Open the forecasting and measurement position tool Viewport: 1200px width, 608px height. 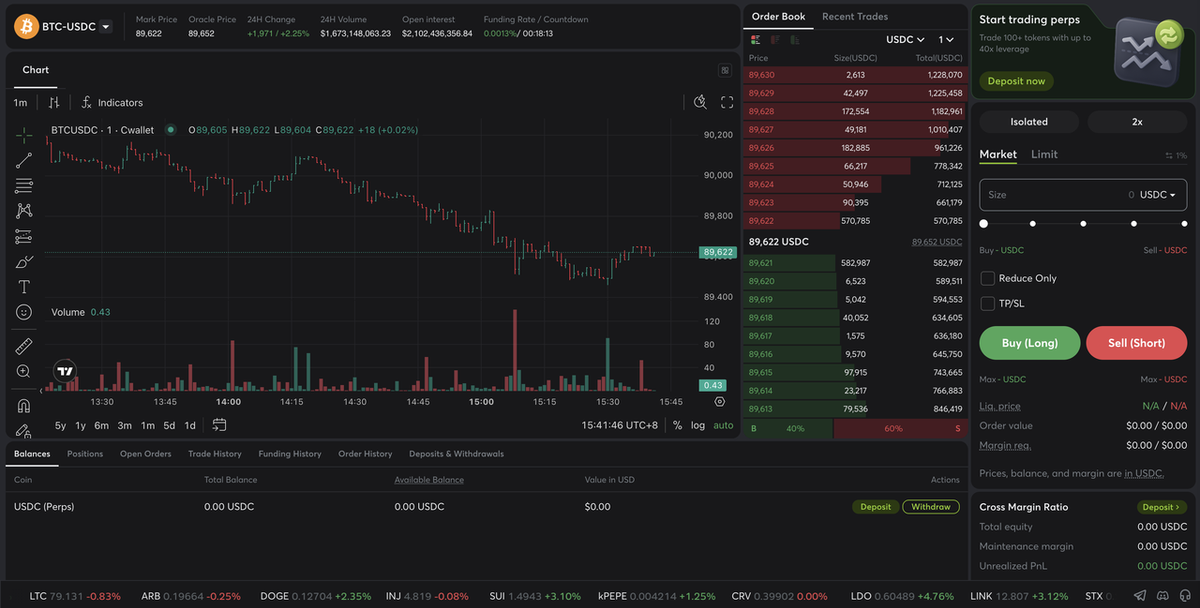point(24,237)
